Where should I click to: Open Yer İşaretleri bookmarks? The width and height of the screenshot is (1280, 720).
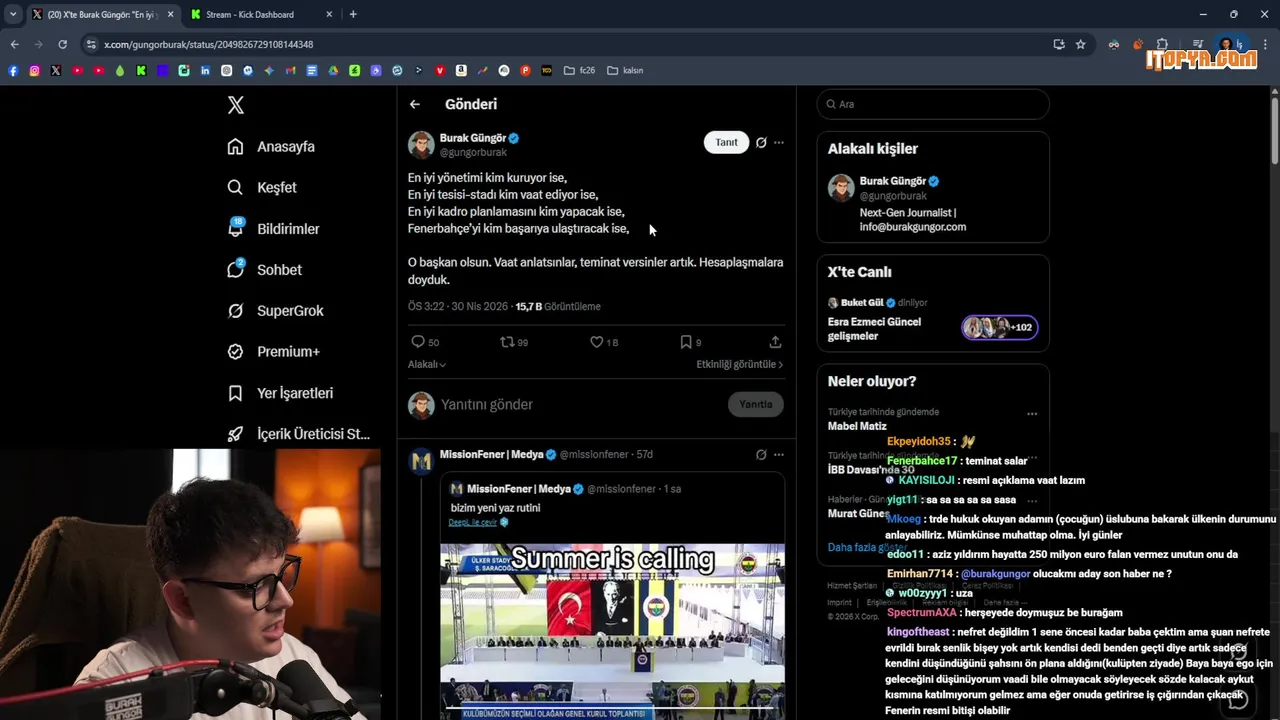coord(280,393)
